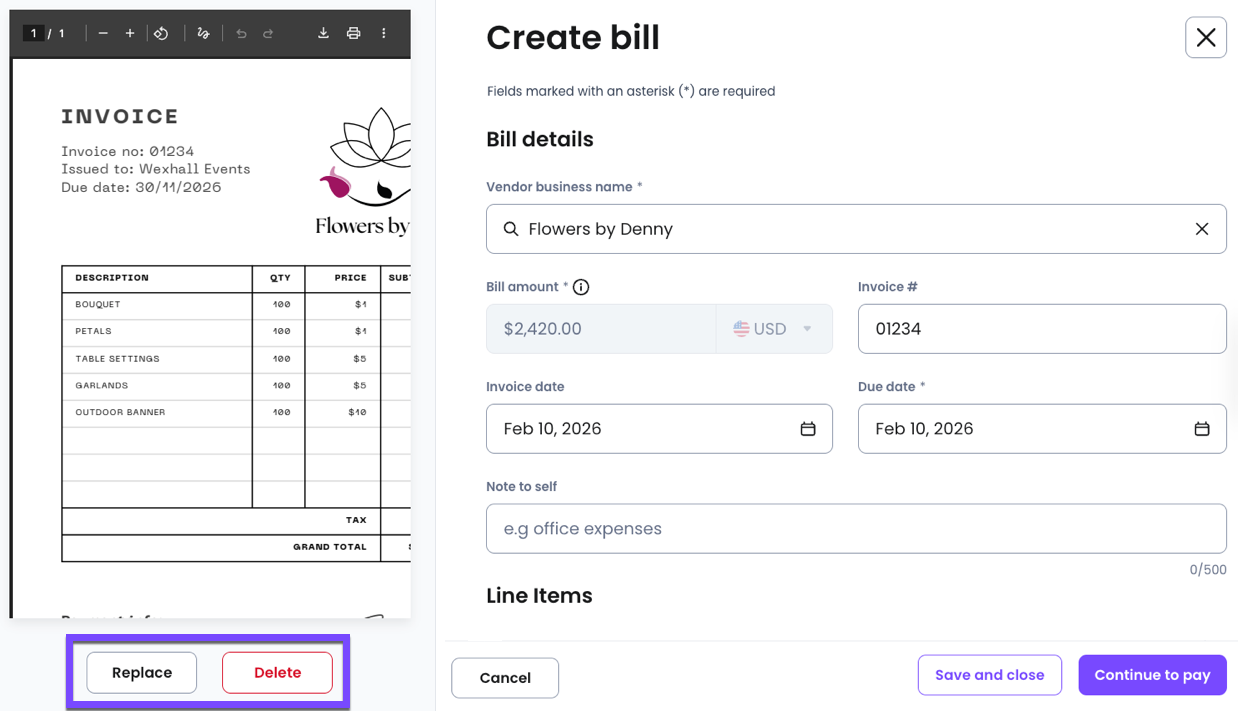Zoom in the invoice PDF preview
The image size is (1238, 711).
tap(130, 33)
